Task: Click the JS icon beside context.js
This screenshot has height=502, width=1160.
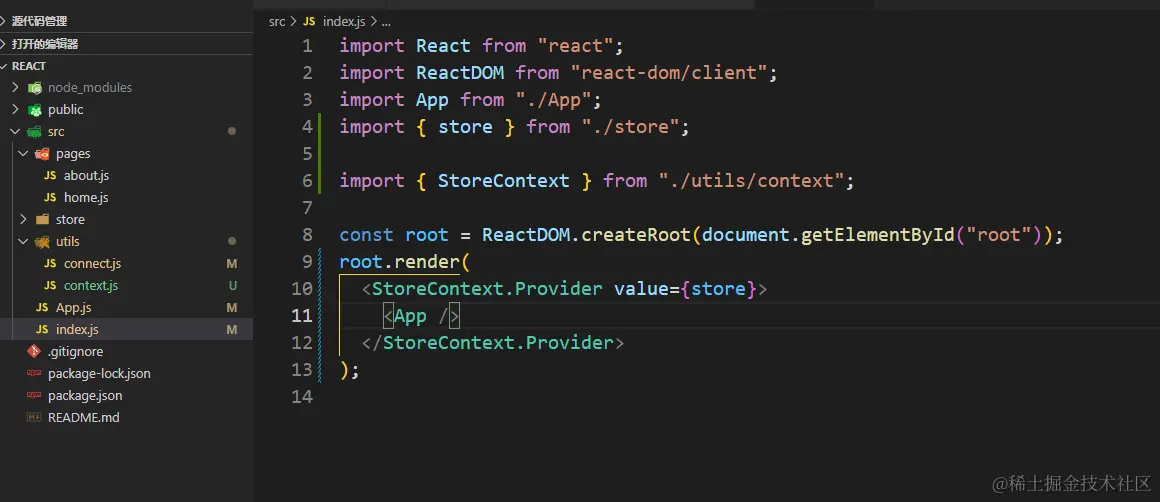Action: [50, 285]
